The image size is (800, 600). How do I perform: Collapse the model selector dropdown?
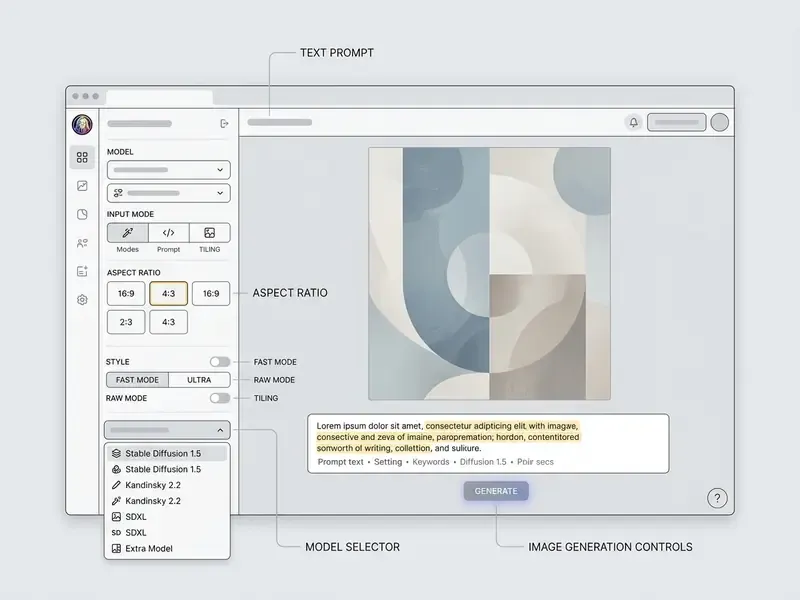pos(167,430)
